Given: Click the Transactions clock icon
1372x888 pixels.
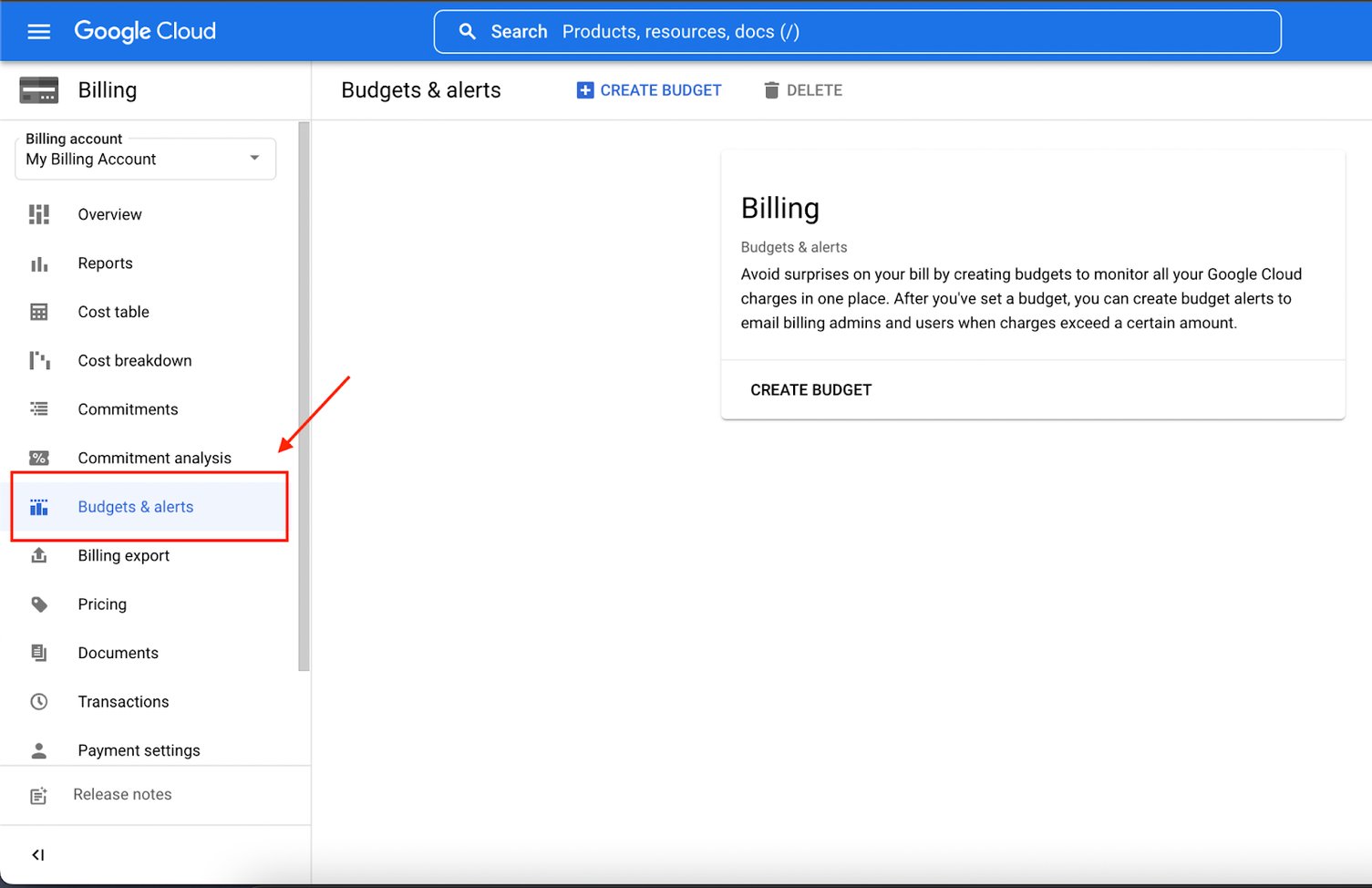Looking at the screenshot, I should pyautogui.click(x=38, y=701).
